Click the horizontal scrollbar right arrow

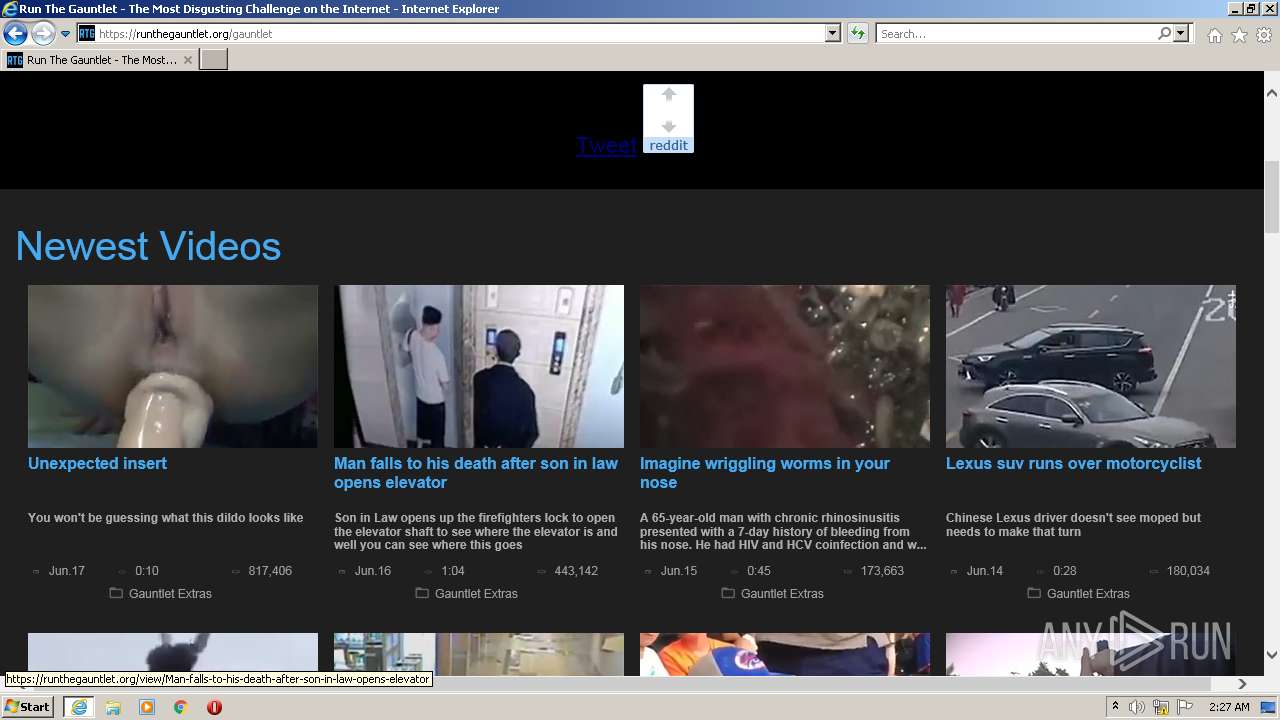[x=1242, y=684]
